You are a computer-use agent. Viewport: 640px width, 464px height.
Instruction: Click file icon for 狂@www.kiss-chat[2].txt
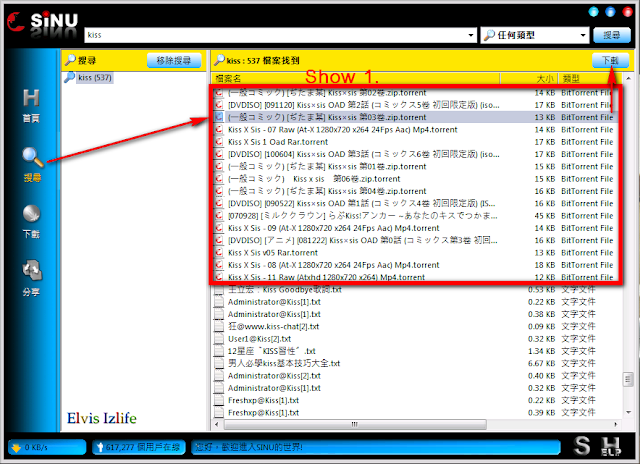click(x=219, y=326)
